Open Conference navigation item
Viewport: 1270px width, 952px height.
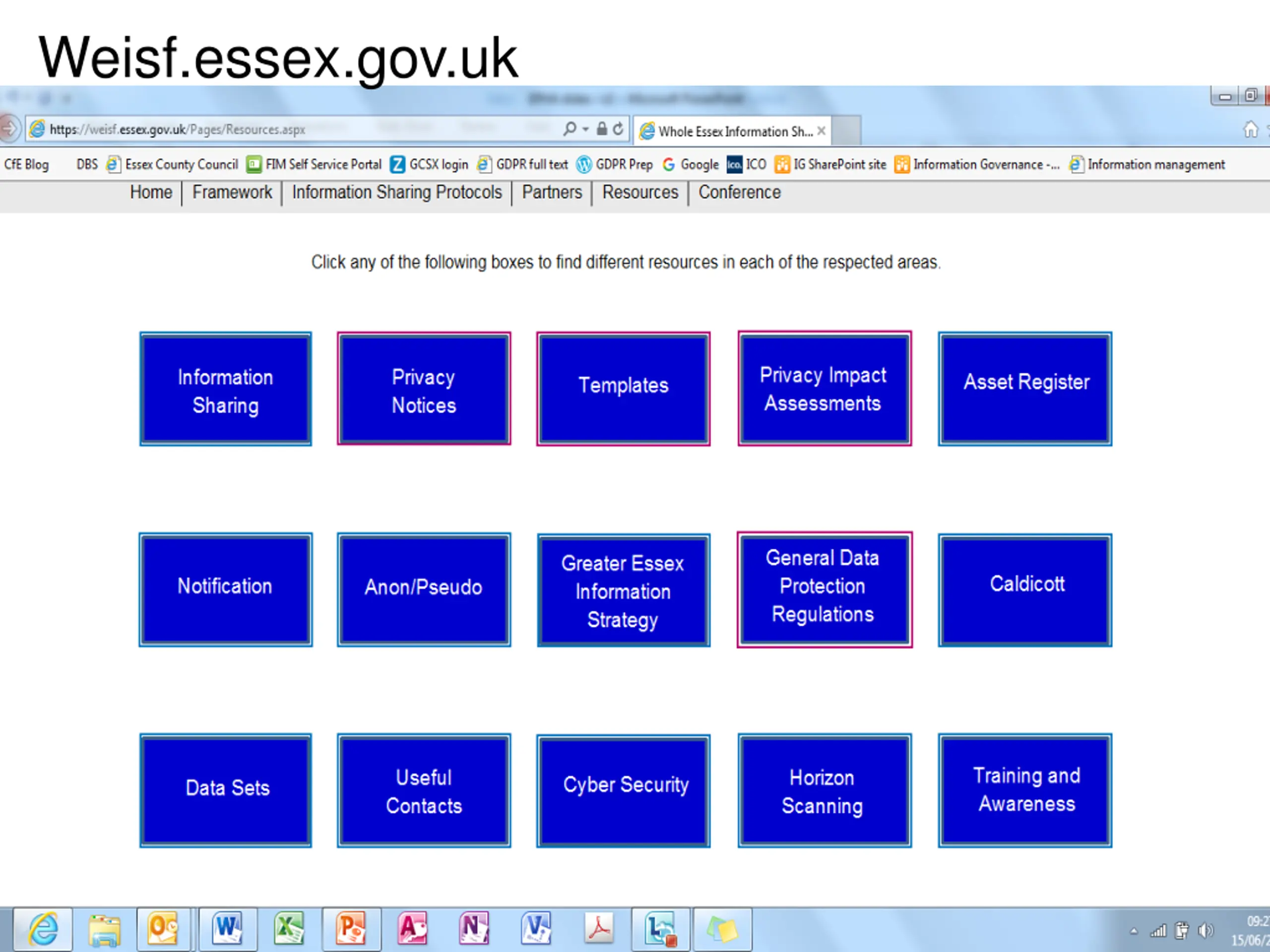click(740, 192)
